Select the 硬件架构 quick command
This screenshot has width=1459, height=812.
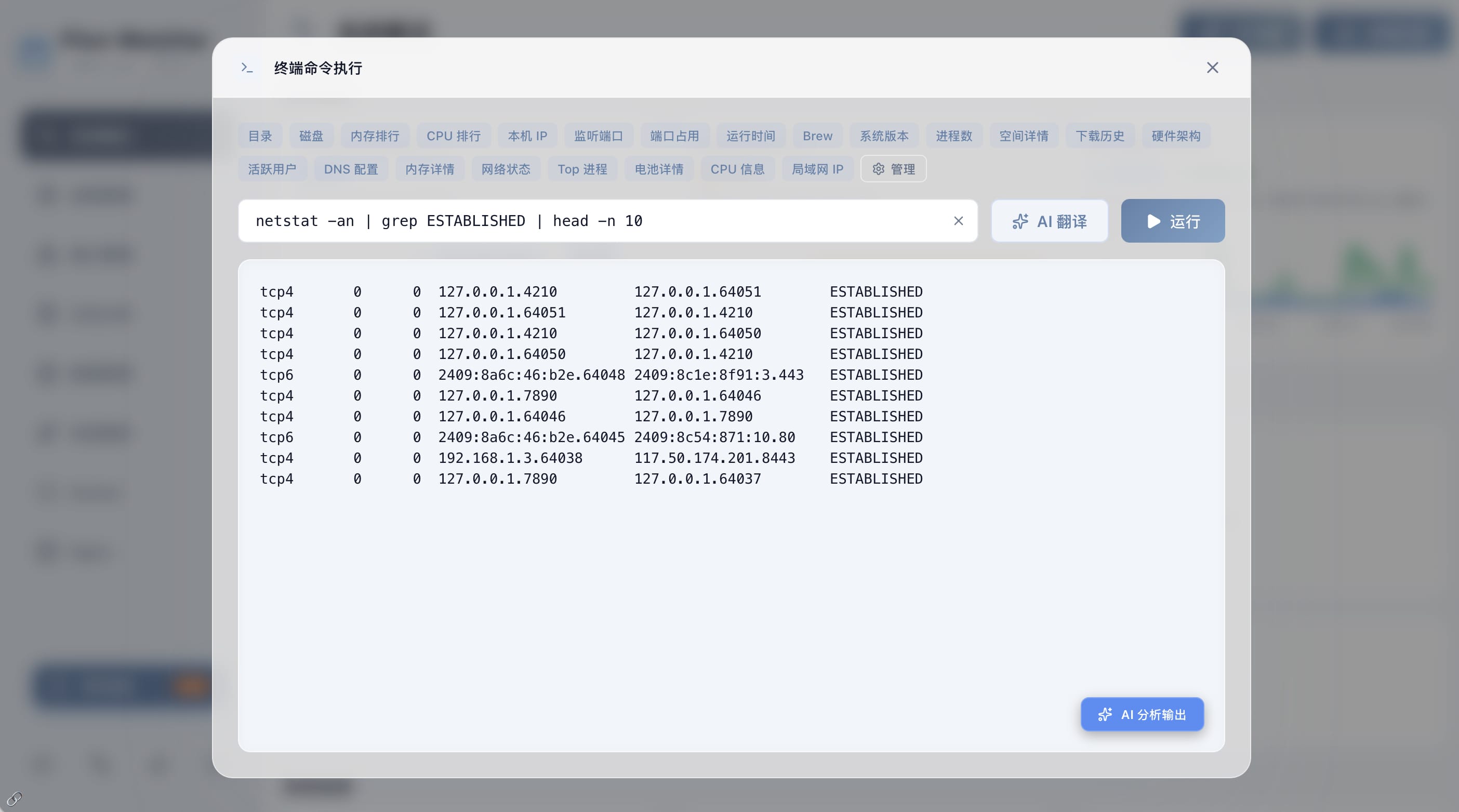(x=1176, y=136)
